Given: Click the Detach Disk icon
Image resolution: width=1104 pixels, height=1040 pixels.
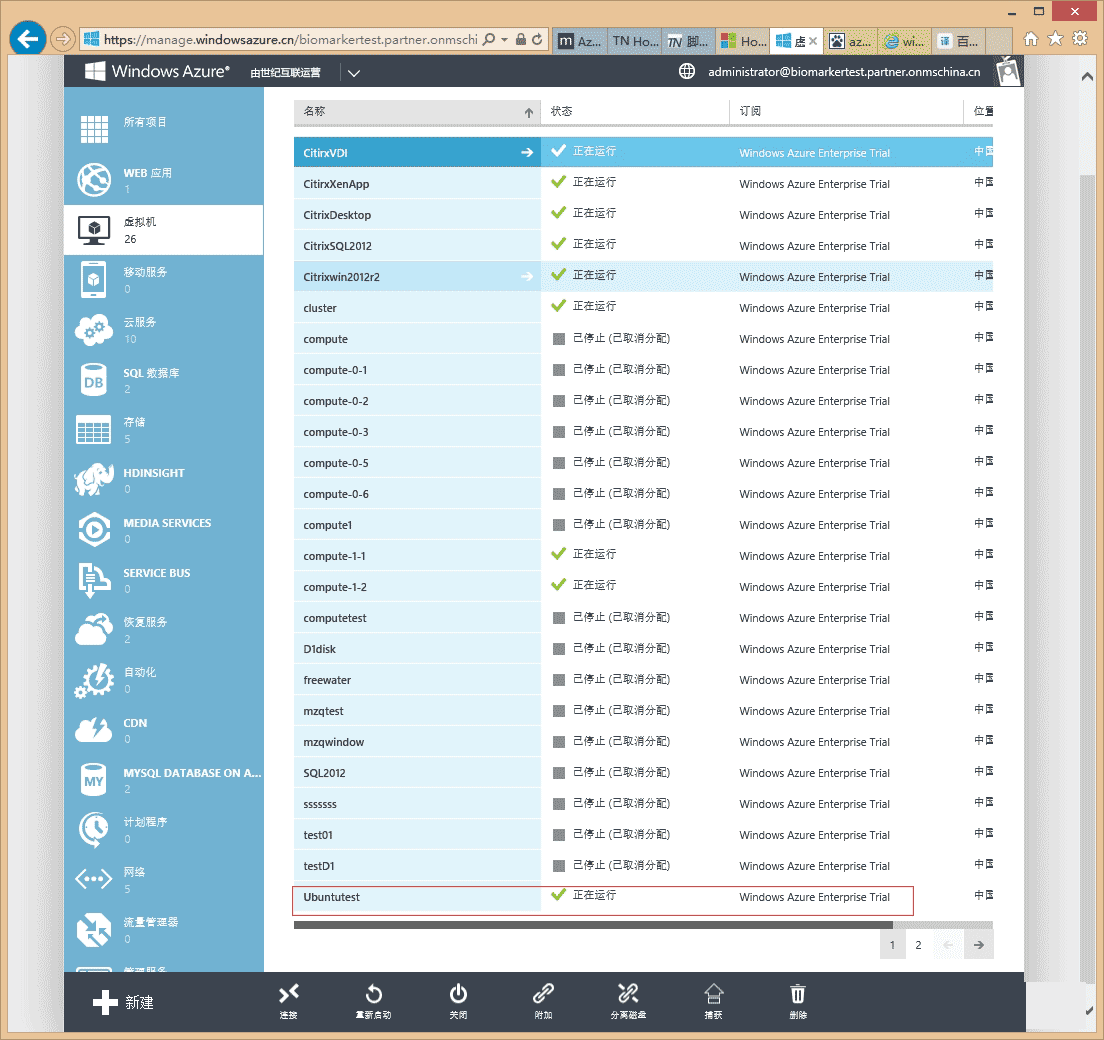Looking at the screenshot, I should pos(628,994).
